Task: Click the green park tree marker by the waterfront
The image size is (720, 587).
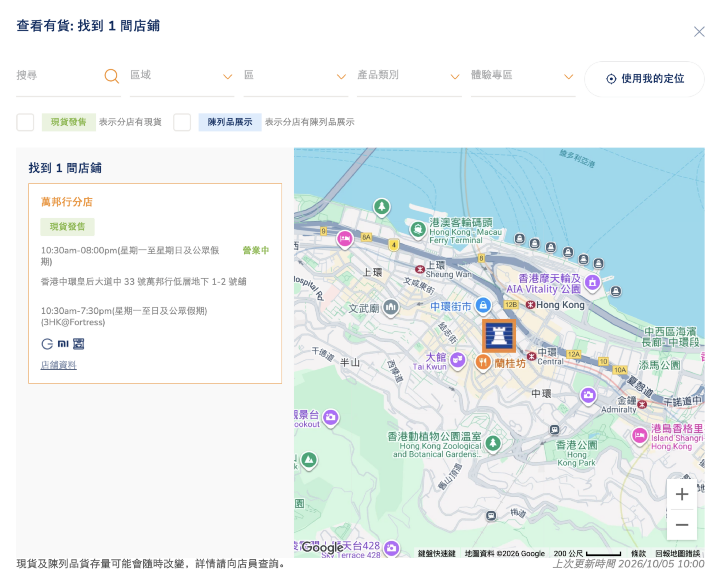Action: click(x=382, y=207)
